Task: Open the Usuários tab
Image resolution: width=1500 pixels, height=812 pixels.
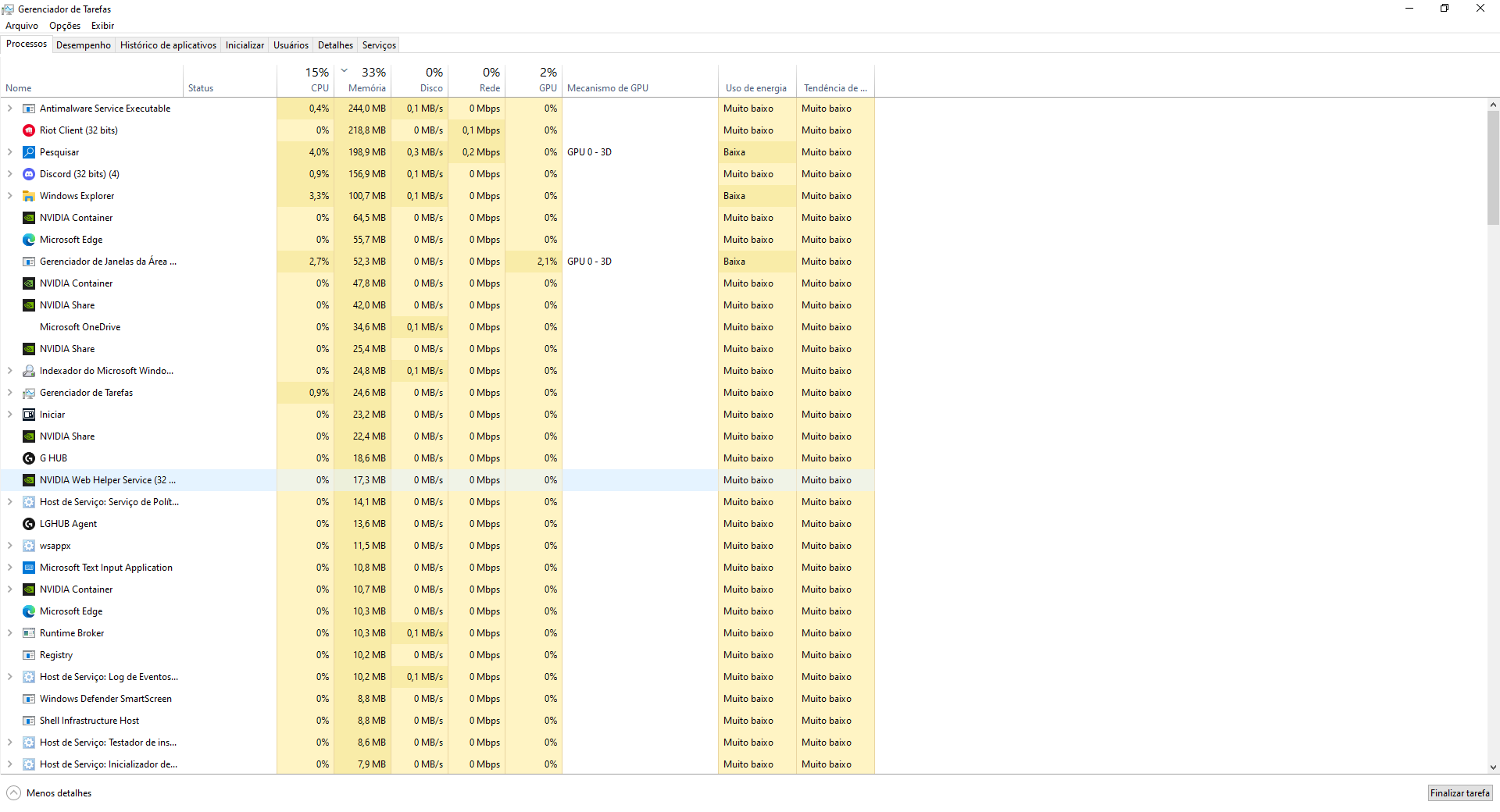Action: coord(291,45)
